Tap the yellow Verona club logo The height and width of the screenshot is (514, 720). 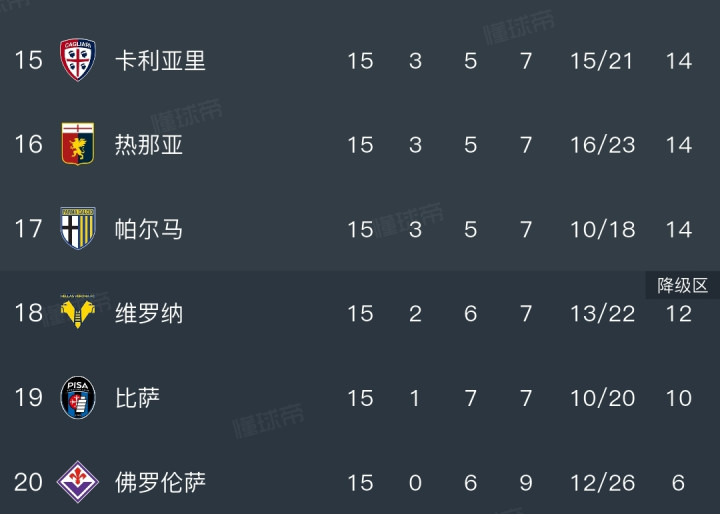77,313
